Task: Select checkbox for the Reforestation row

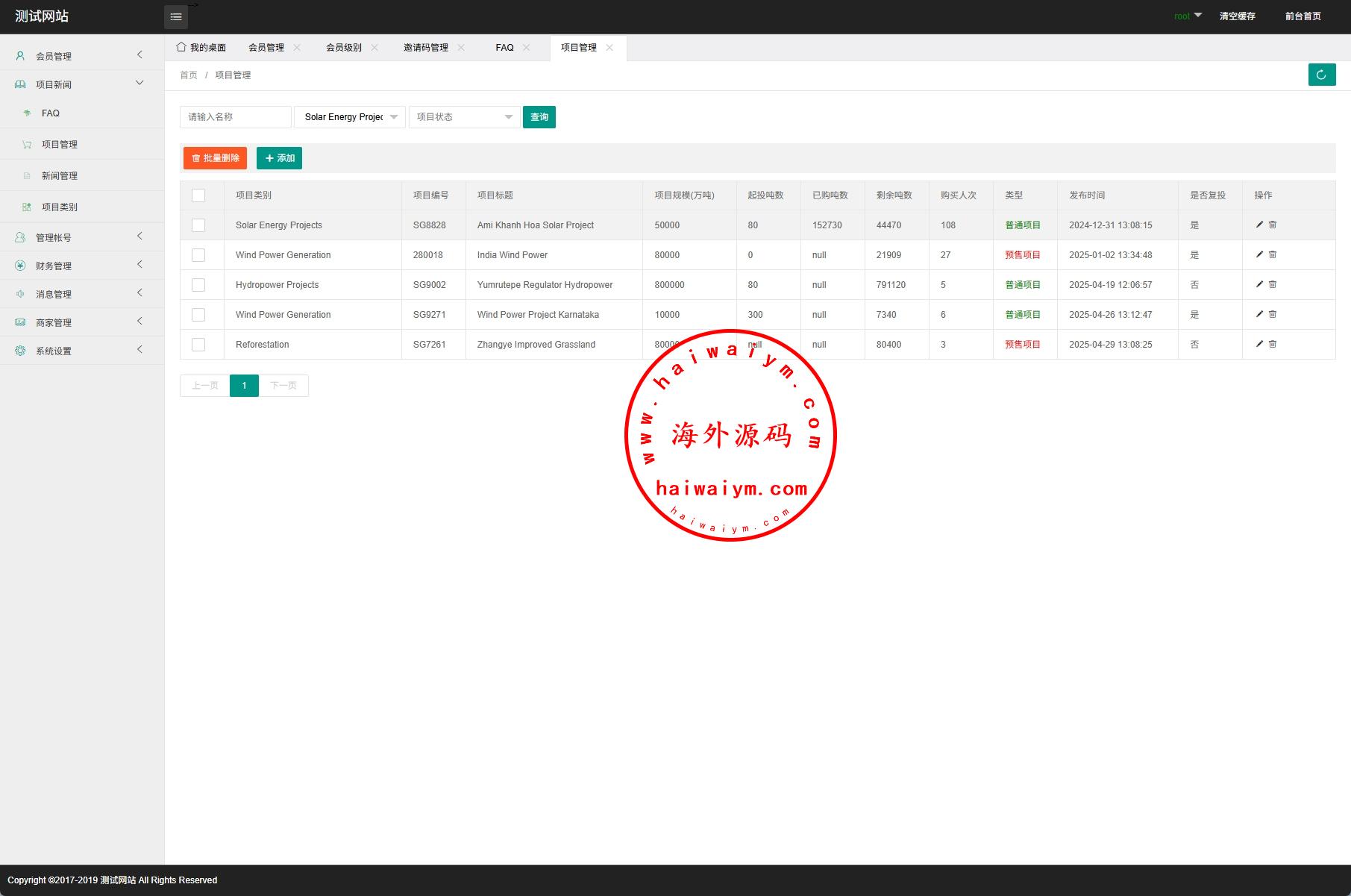Action: click(198, 345)
